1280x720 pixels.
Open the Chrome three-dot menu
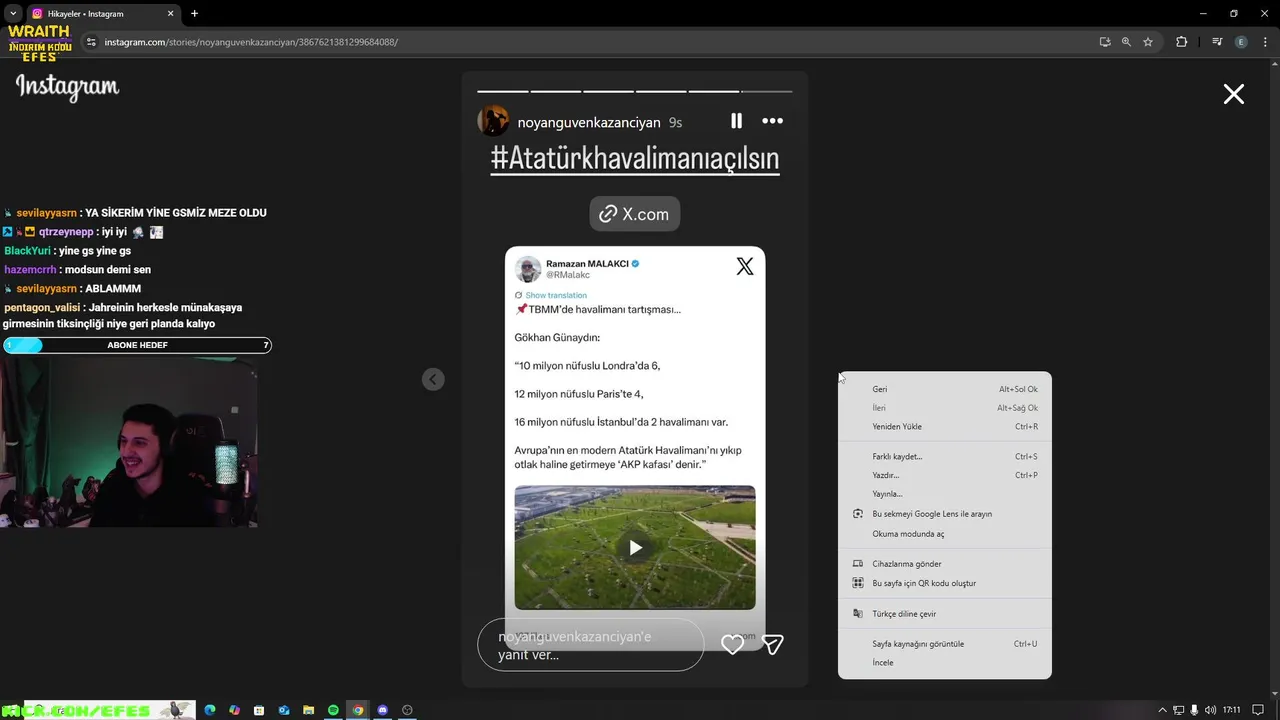click(x=1264, y=42)
